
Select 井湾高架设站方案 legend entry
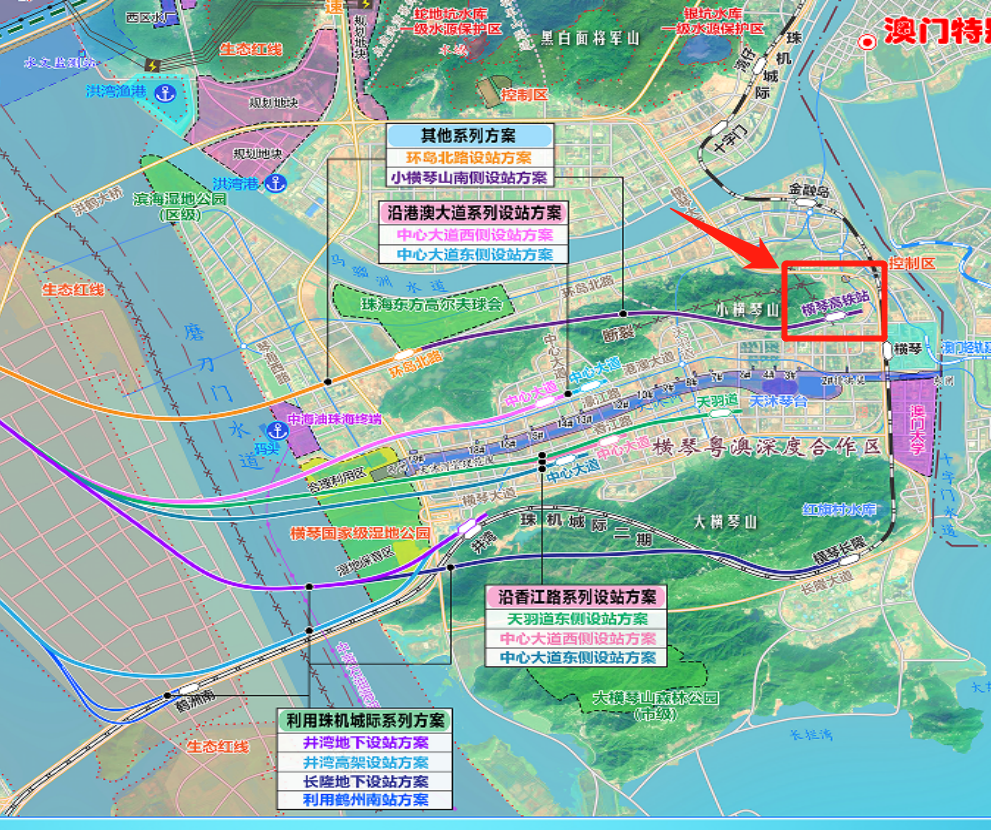tap(366, 762)
